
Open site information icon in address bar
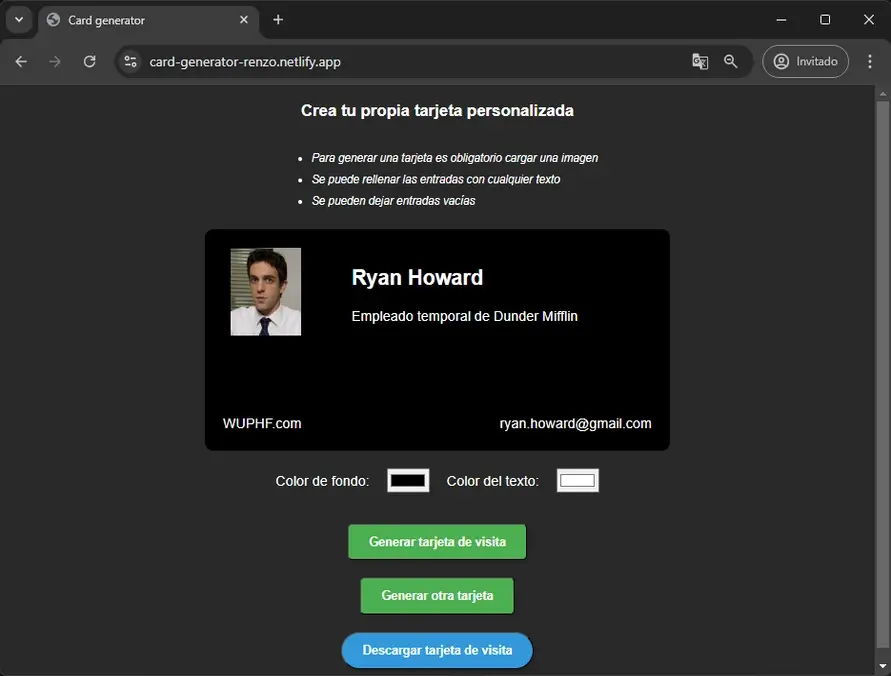(130, 61)
